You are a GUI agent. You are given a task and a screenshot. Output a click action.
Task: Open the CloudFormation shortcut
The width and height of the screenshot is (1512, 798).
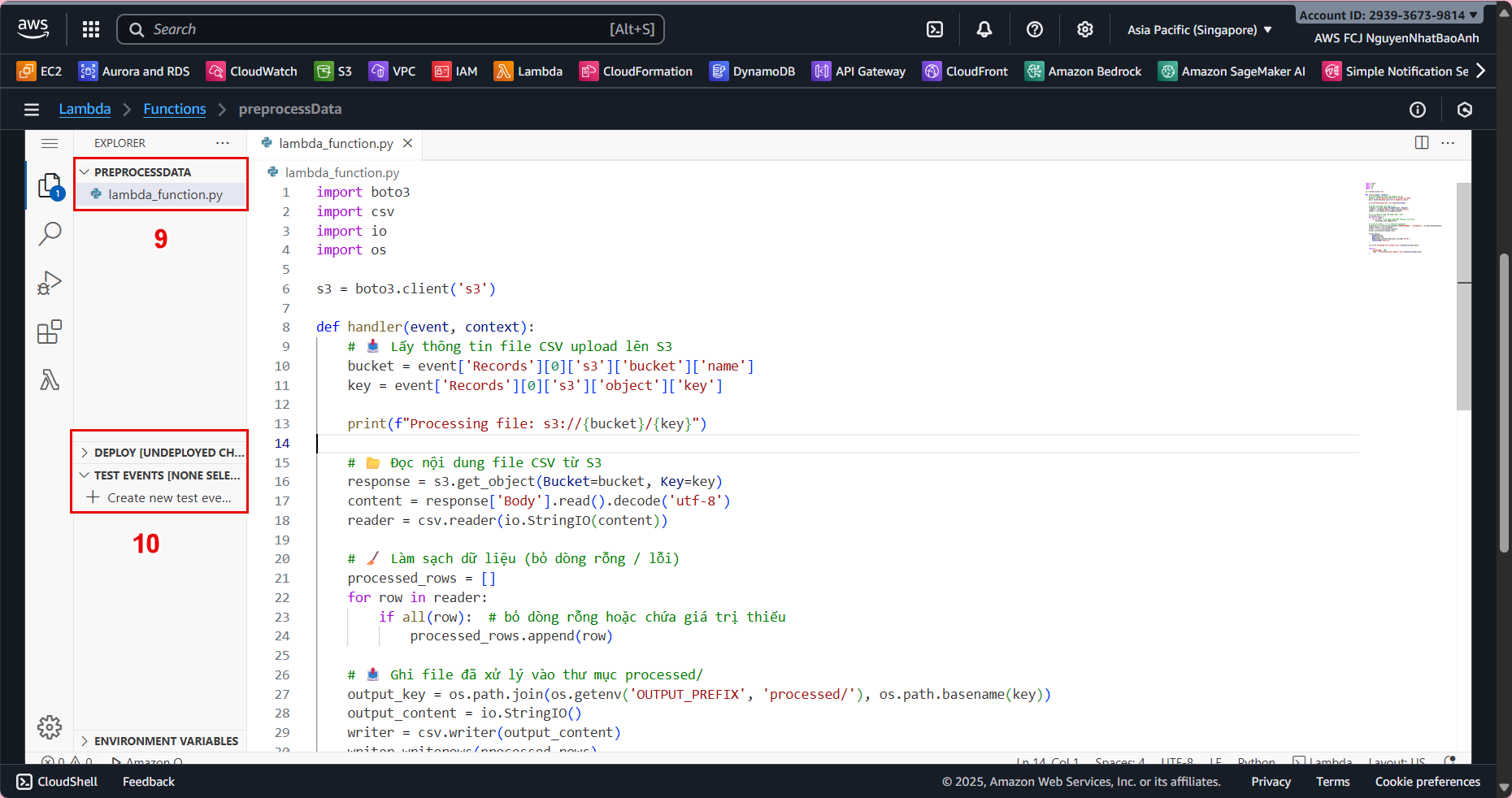tap(637, 72)
